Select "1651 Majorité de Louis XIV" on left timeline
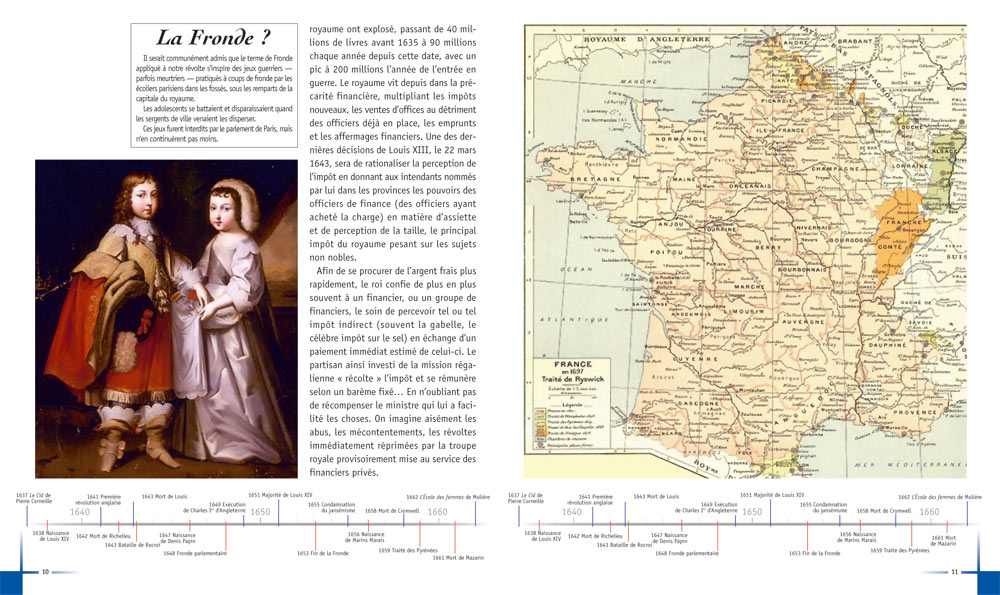 (x=280, y=495)
